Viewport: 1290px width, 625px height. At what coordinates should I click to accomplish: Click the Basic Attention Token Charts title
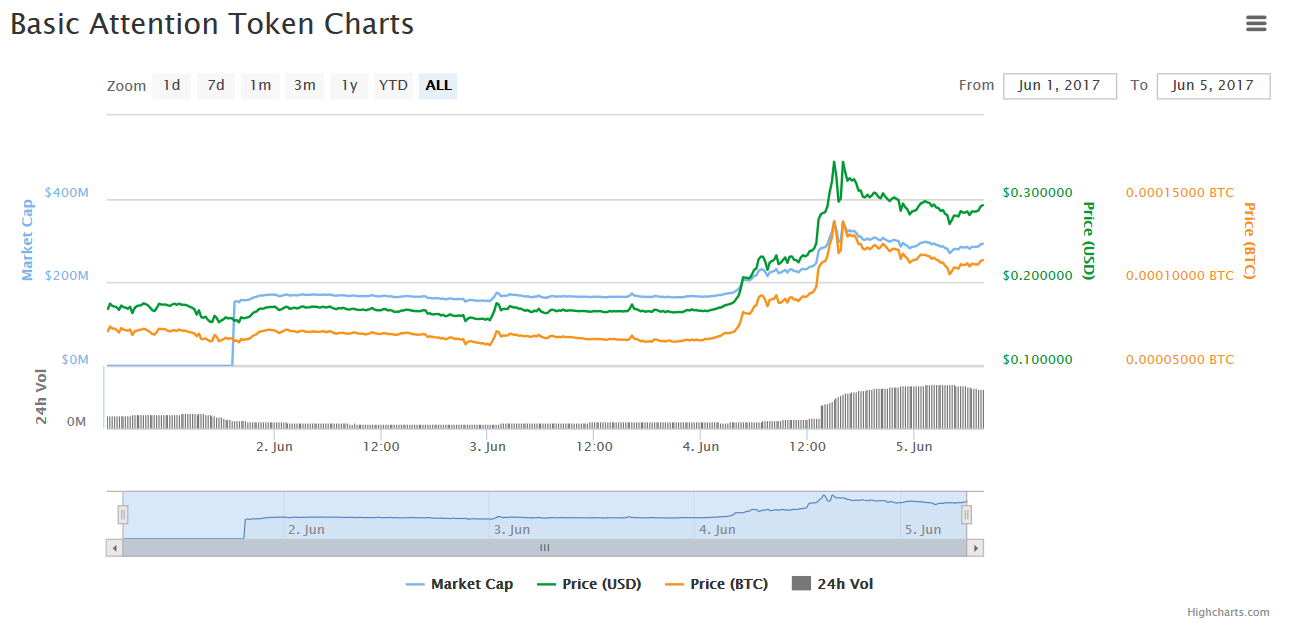(x=212, y=24)
